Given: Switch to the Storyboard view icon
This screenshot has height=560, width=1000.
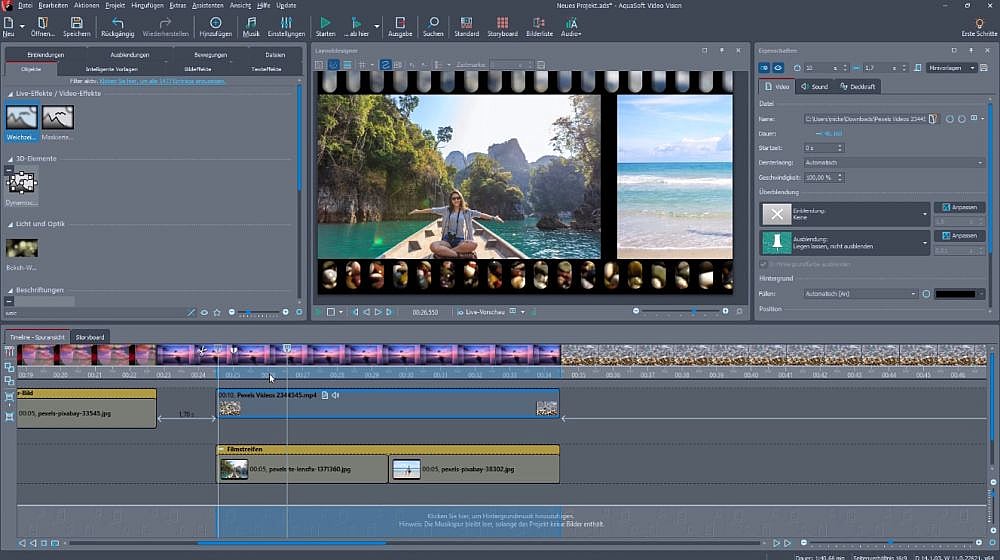Looking at the screenshot, I should click(x=502, y=22).
